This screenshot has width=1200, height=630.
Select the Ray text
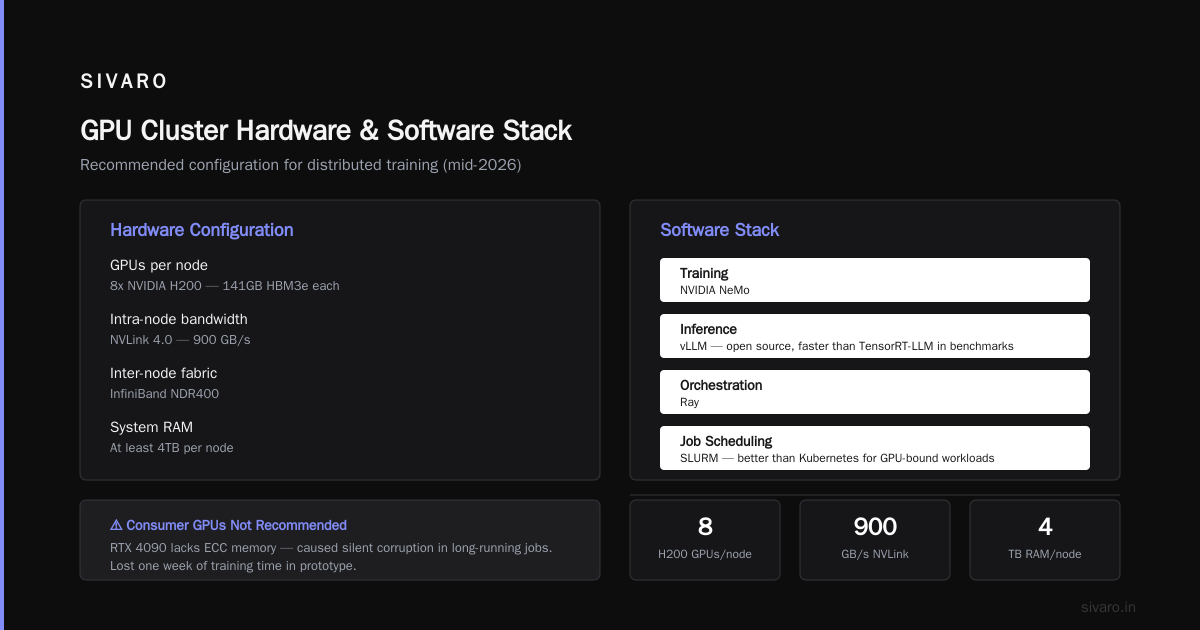tap(690, 402)
